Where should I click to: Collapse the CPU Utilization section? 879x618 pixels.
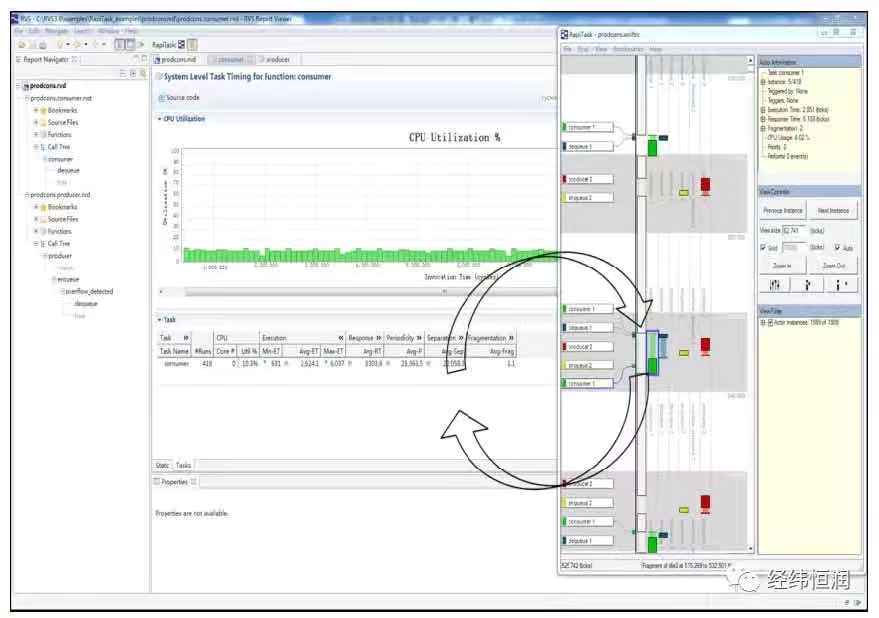point(159,119)
